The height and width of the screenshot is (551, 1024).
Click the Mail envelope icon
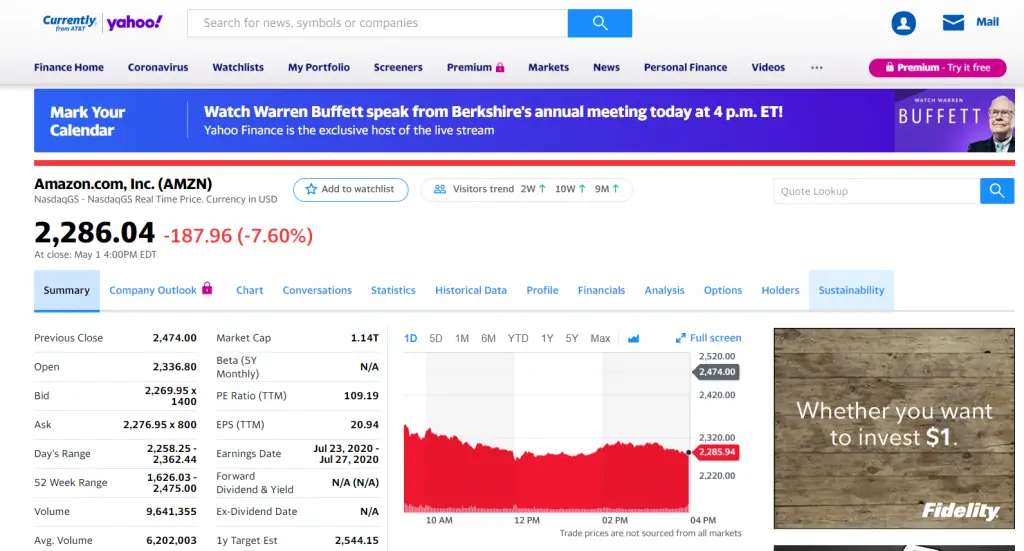coord(953,23)
